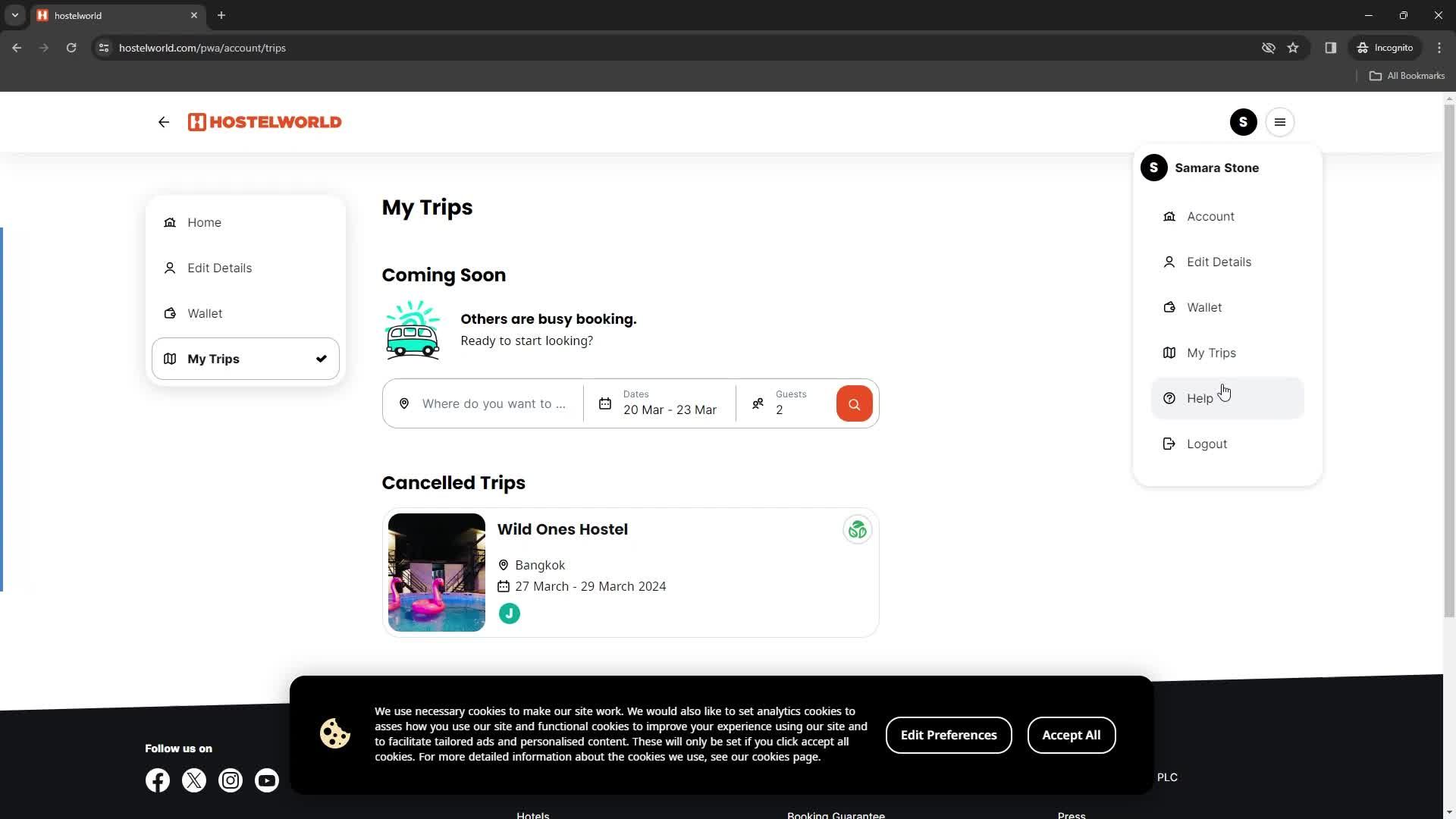
Task: Click the green Hostelworld badge icon on Wild Ones
Action: tap(857, 530)
